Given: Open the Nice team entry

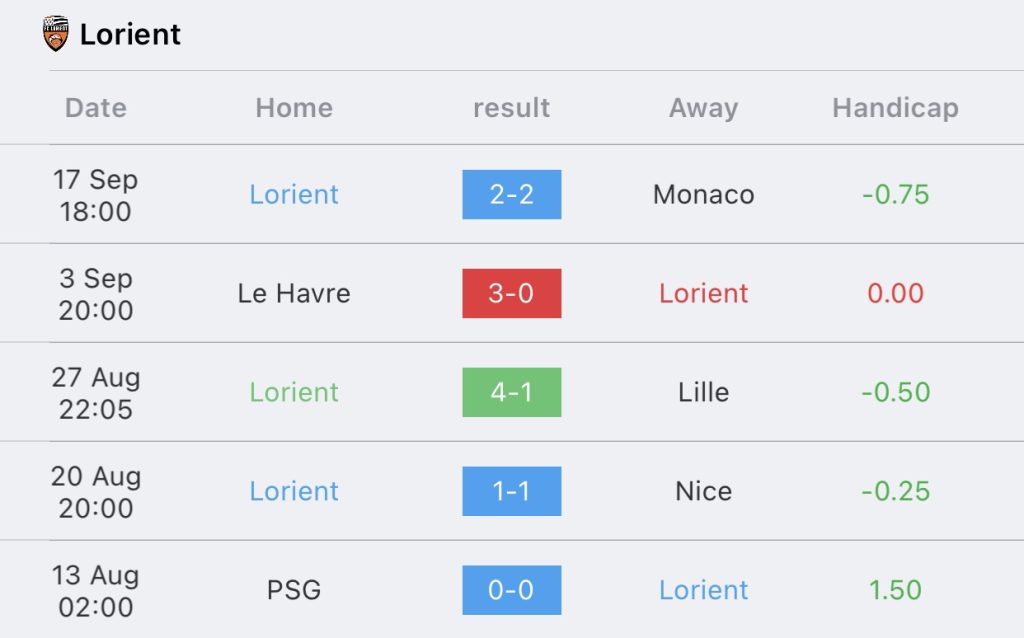Looking at the screenshot, I should (703, 491).
